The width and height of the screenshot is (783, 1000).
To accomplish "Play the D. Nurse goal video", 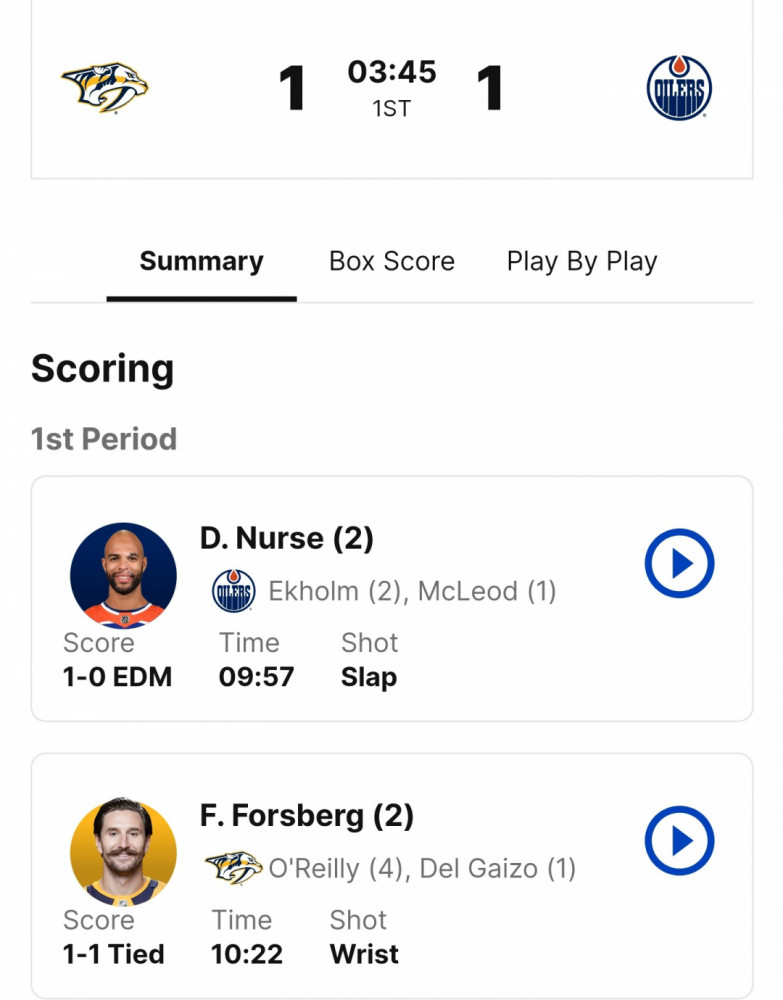I will click(x=679, y=563).
